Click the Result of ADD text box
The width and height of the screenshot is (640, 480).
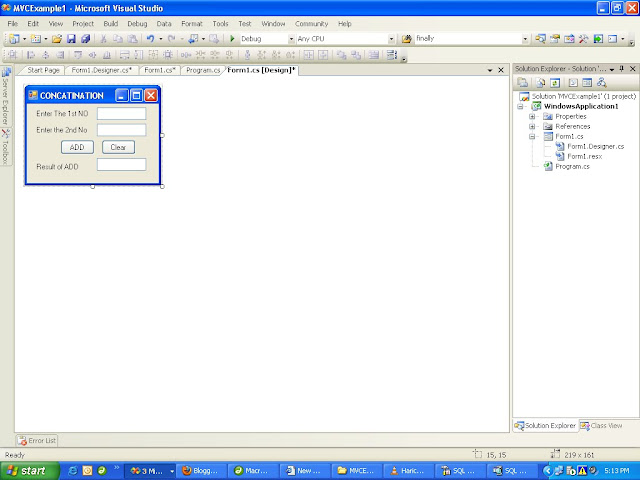(x=121, y=164)
